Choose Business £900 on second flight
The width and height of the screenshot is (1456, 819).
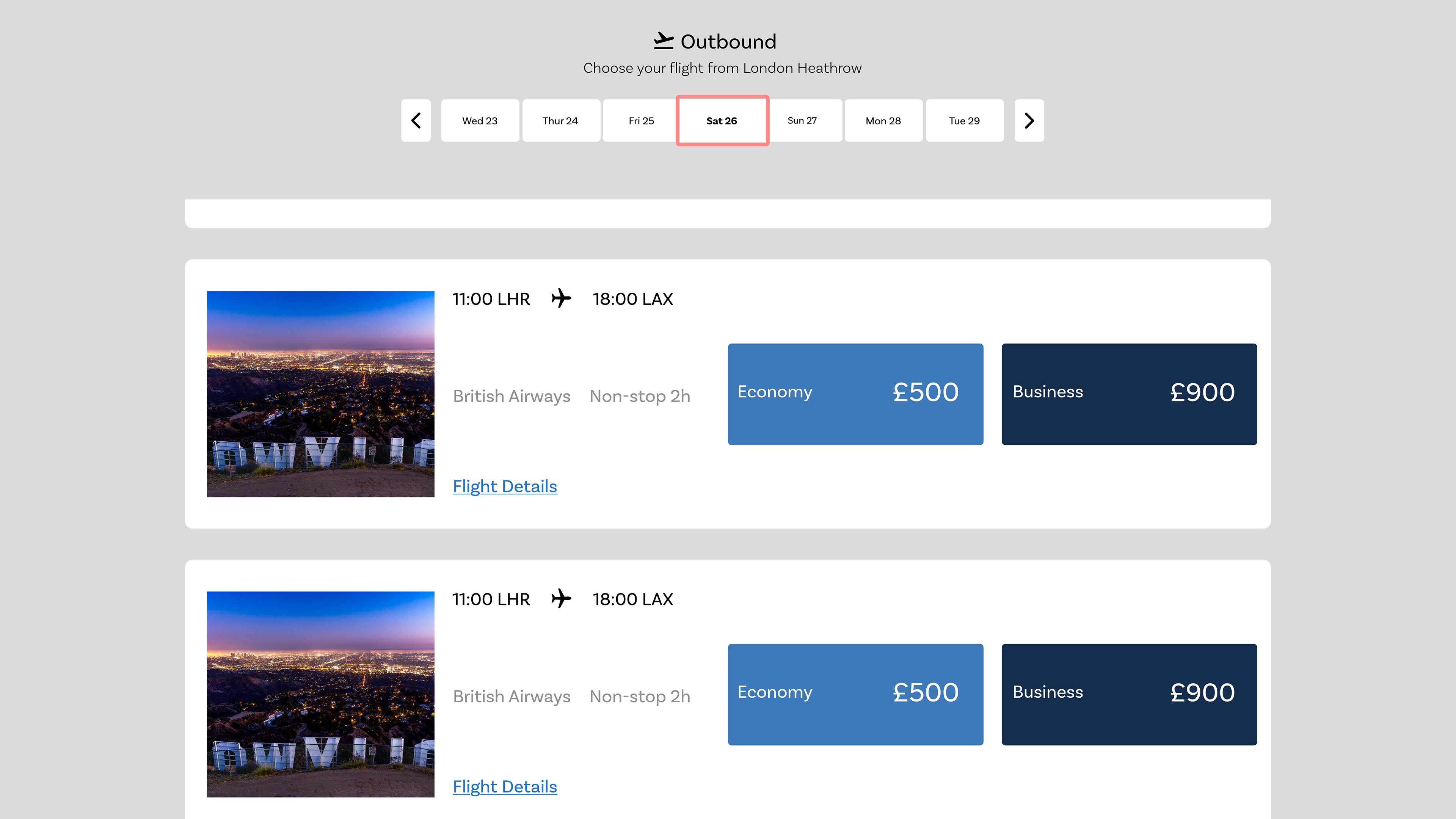pyautogui.click(x=1129, y=694)
